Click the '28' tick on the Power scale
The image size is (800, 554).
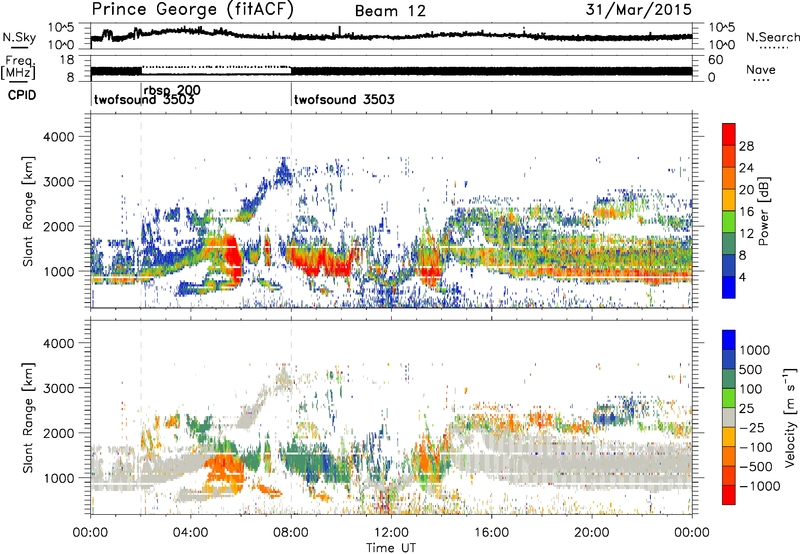(x=746, y=146)
